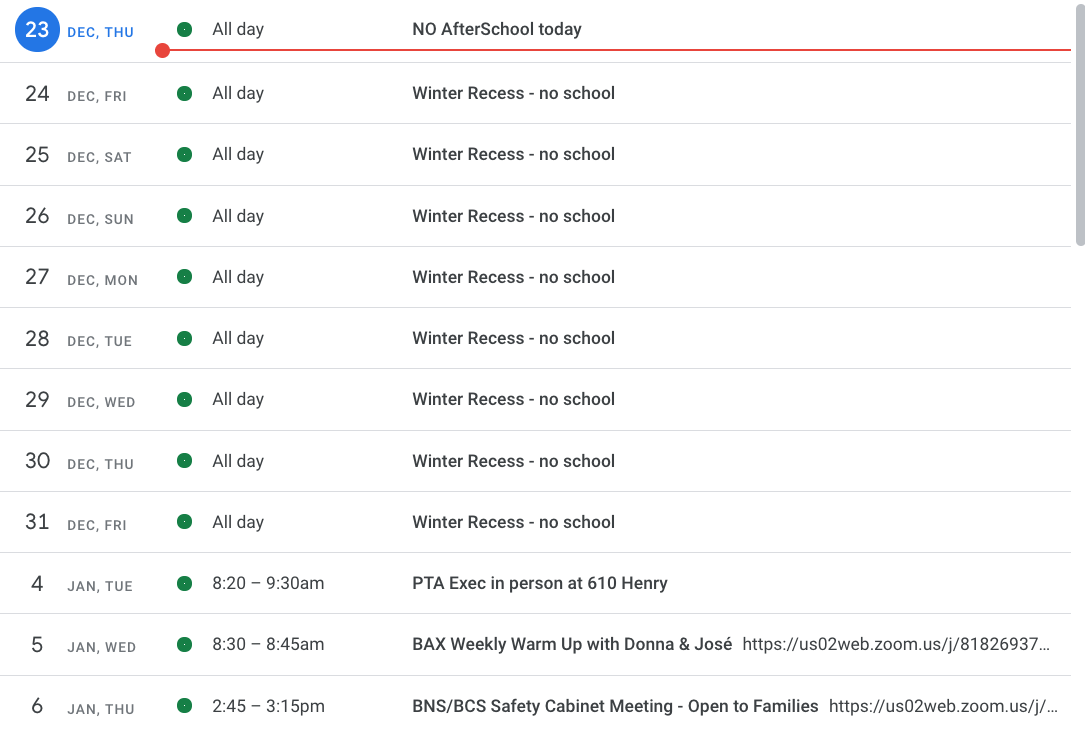Click 'All day' in the Dec 28 row
Screen dimensions: 1085x729
tap(238, 338)
